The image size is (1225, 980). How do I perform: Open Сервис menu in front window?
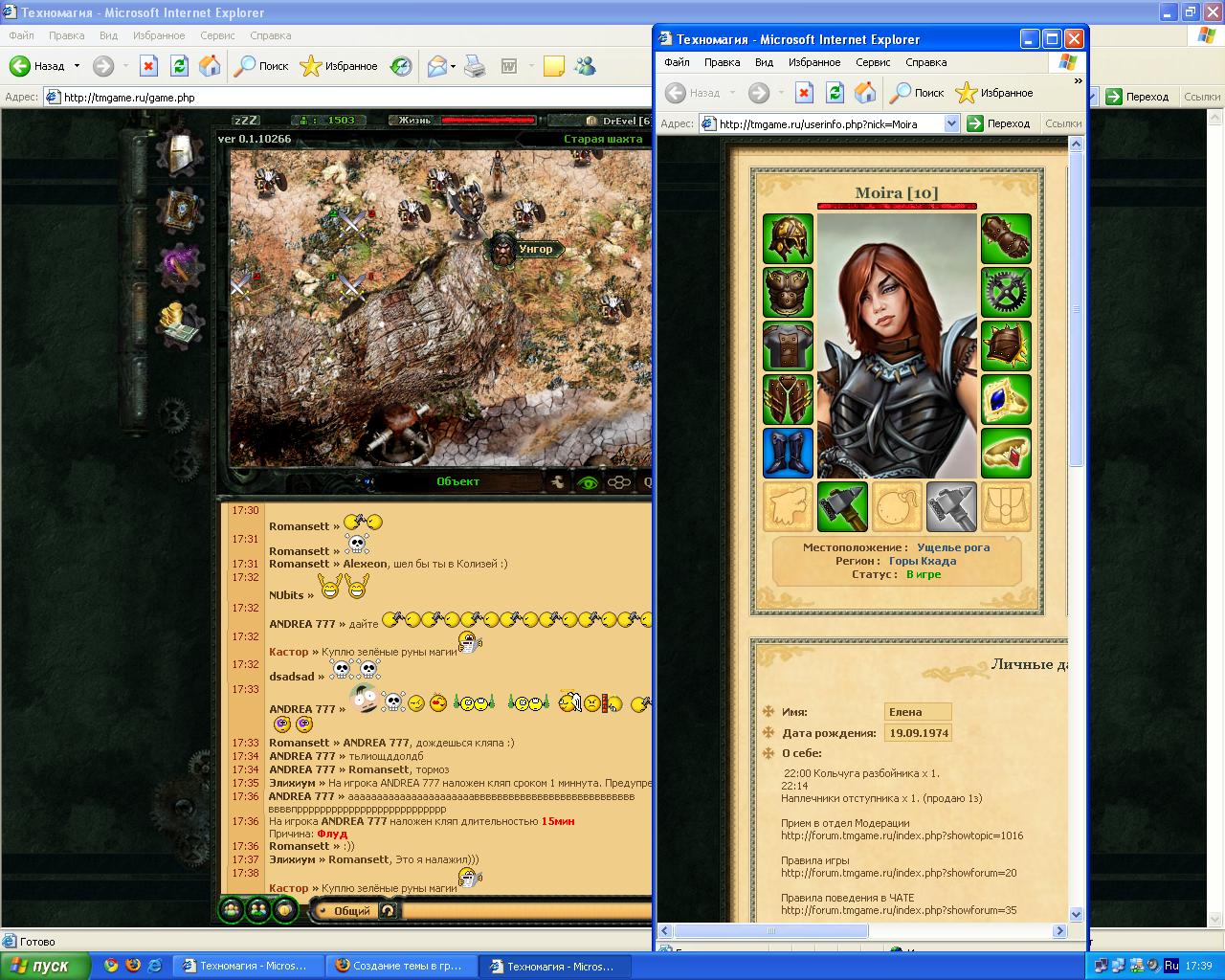(873, 62)
